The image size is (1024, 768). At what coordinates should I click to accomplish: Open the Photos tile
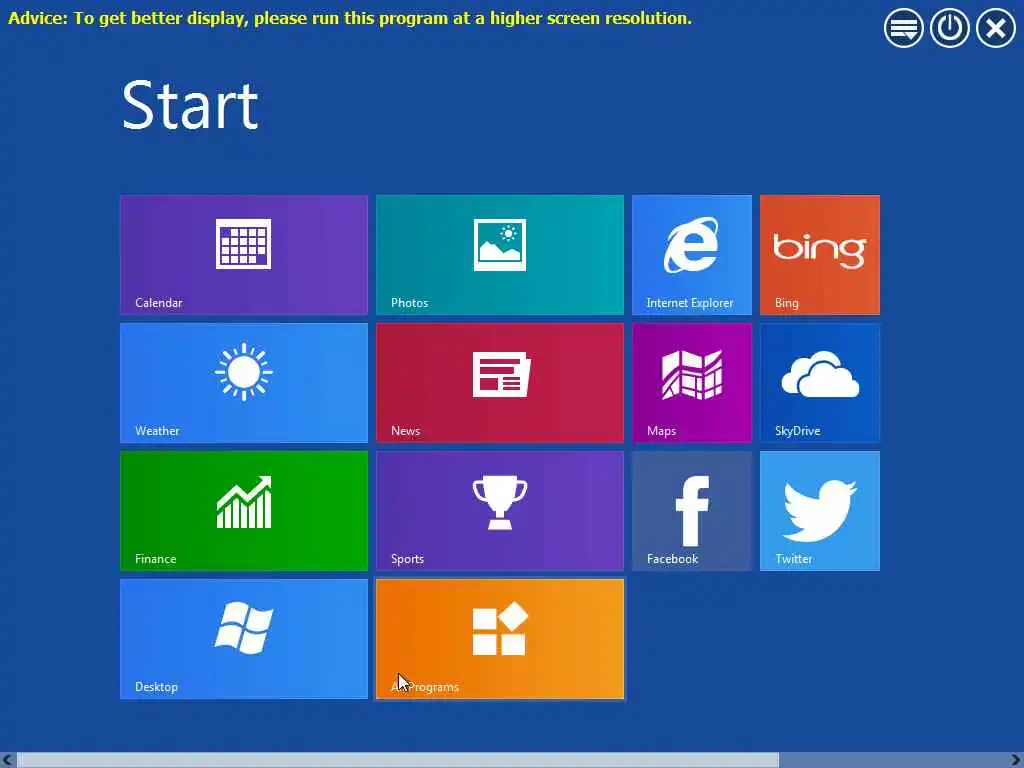(x=500, y=255)
